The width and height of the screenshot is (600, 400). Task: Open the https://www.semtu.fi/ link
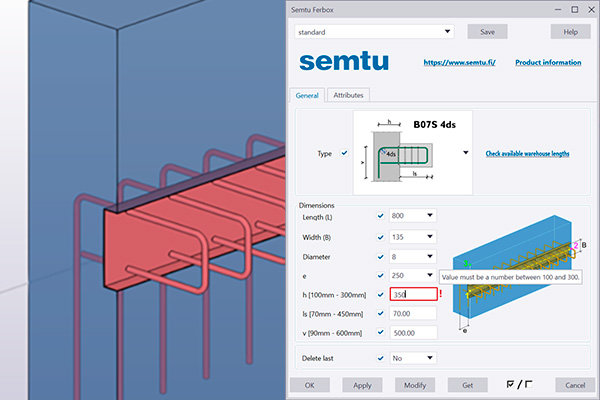[x=459, y=62]
